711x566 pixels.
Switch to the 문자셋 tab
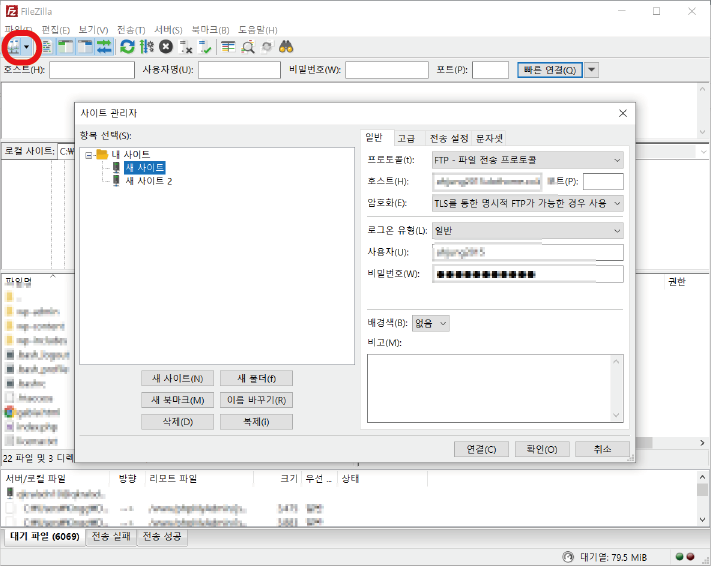[489, 138]
